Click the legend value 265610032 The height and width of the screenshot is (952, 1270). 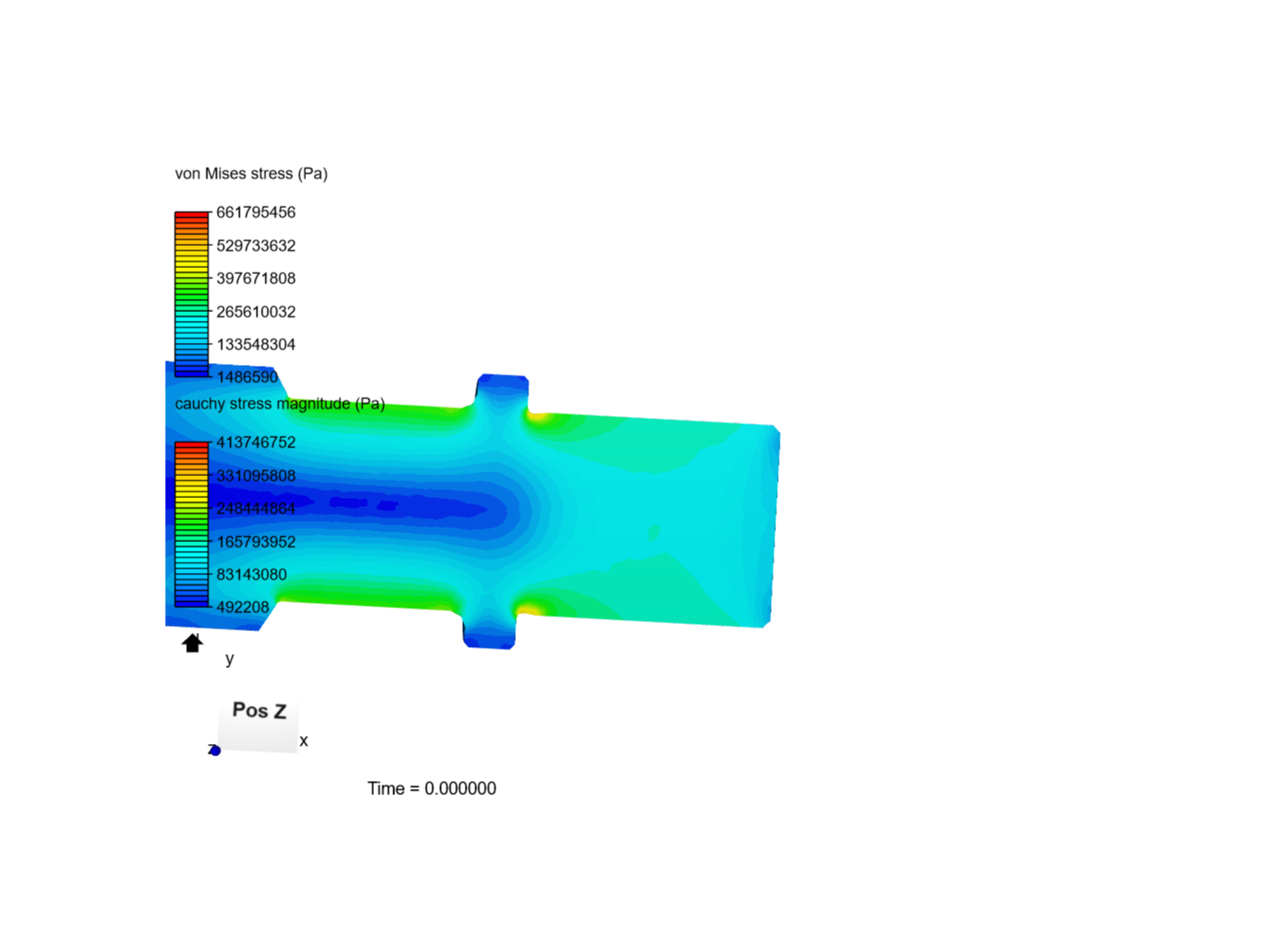point(256,312)
